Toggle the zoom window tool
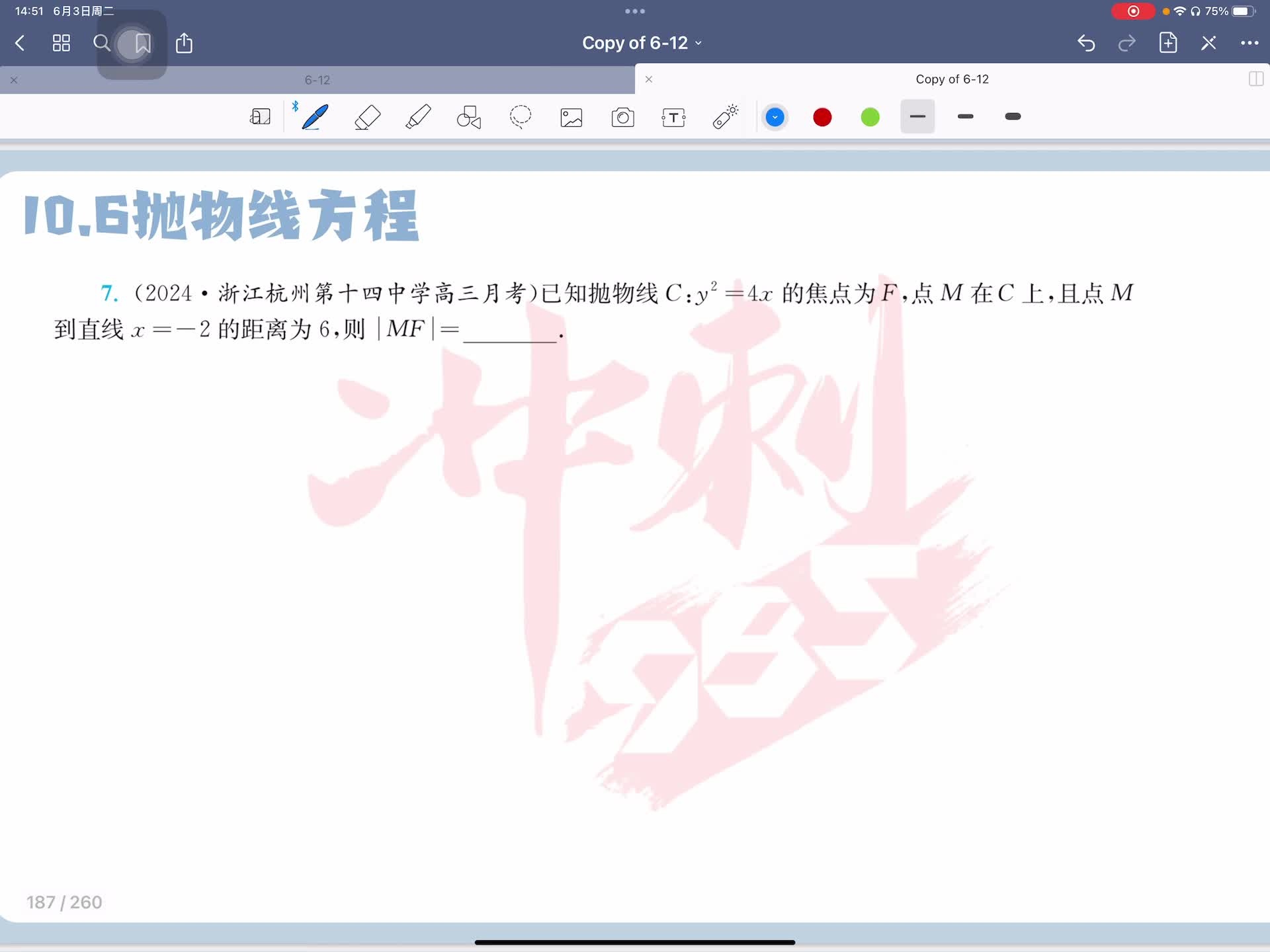The width and height of the screenshot is (1270, 952). (260, 117)
